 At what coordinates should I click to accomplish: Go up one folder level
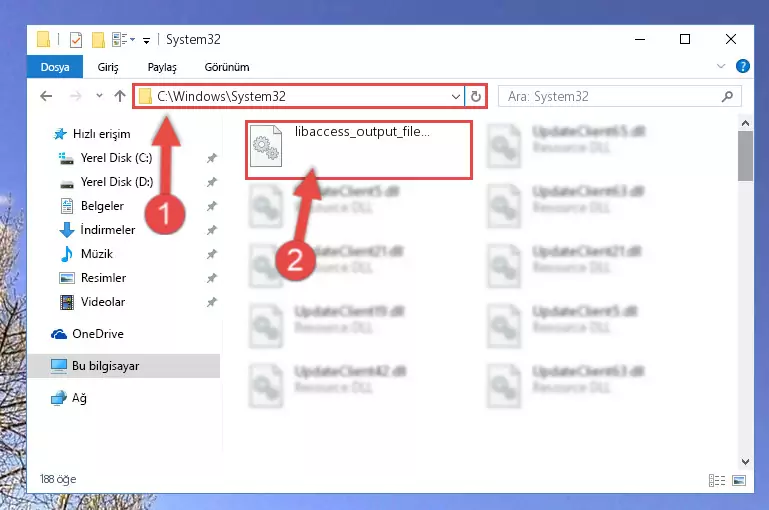tap(120, 96)
